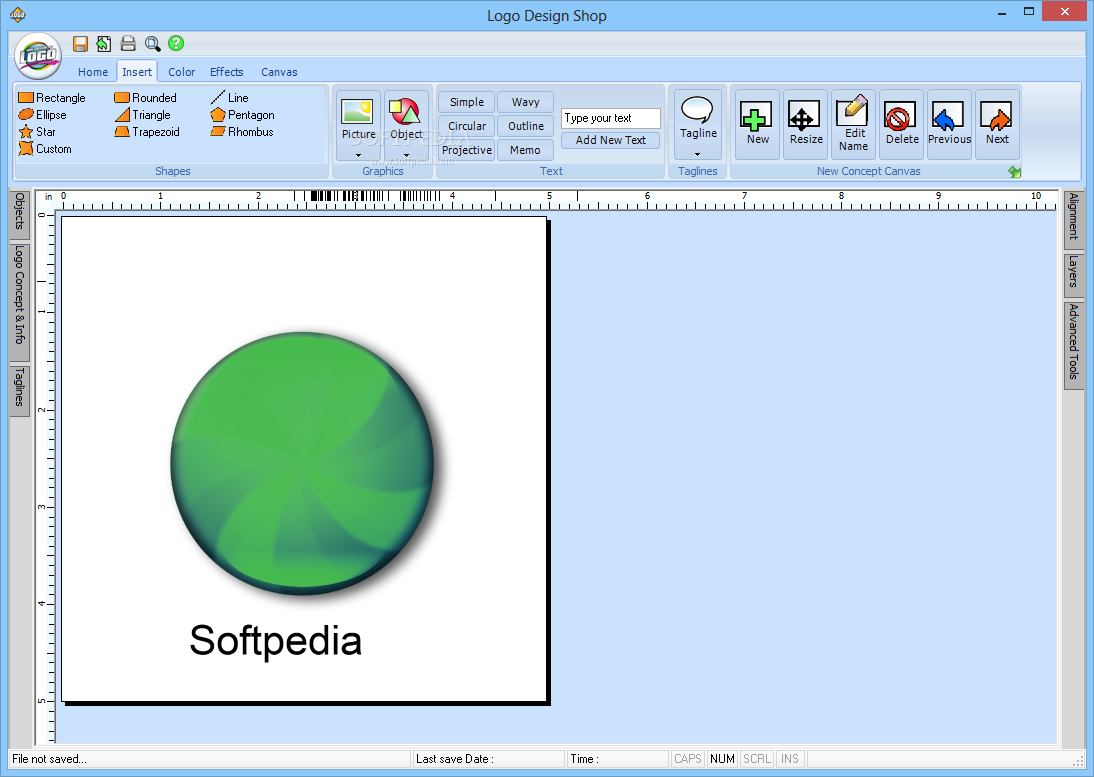Switch to the Home tab
The height and width of the screenshot is (777, 1094).
pyautogui.click(x=93, y=72)
